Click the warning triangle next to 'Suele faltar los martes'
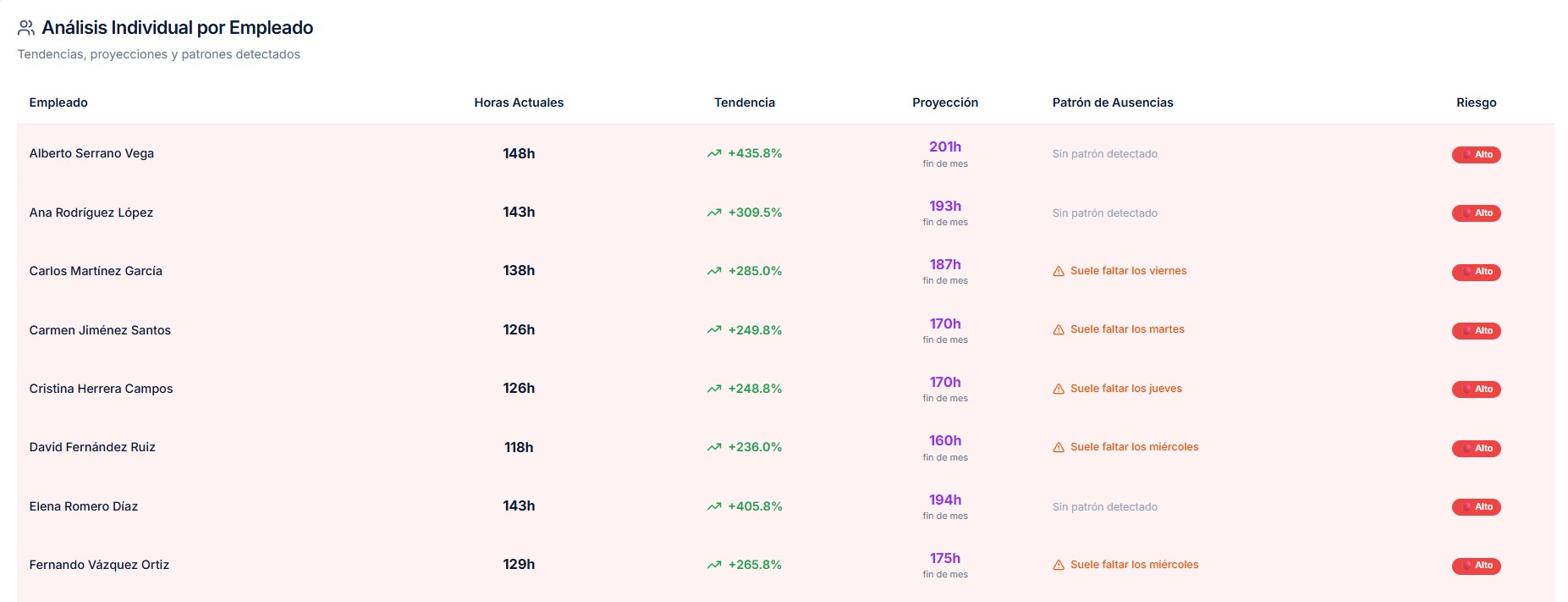1568x602 pixels. pos(1059,330)
